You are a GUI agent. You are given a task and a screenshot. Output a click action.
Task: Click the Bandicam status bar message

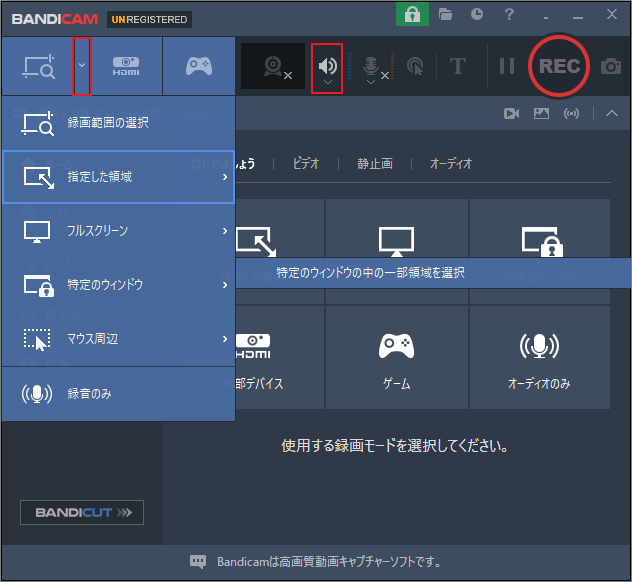click(329, 561)
